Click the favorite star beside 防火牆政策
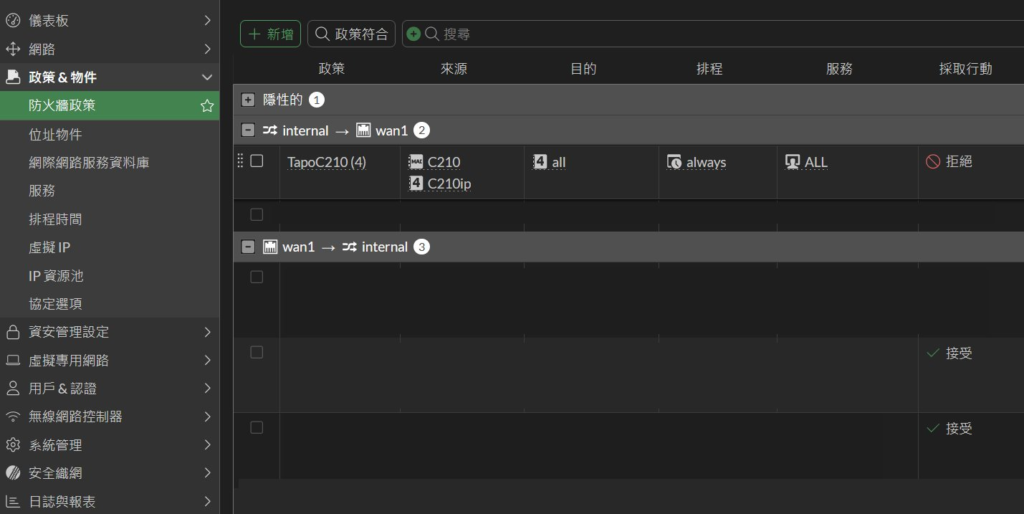The height and width of the screenshot is (514, 1024). point(207,105)
